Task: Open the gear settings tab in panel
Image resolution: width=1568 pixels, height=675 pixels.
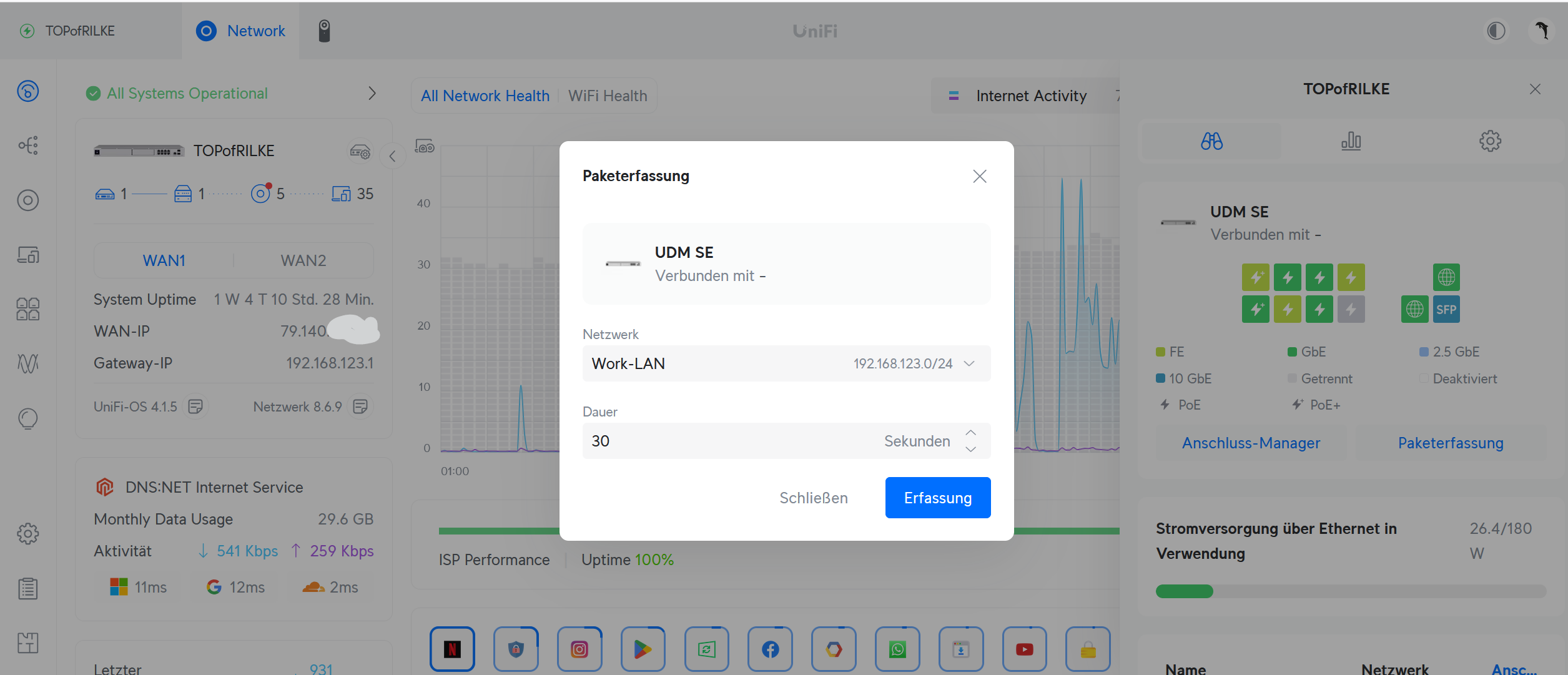Action: click(x=1490, y=140)
